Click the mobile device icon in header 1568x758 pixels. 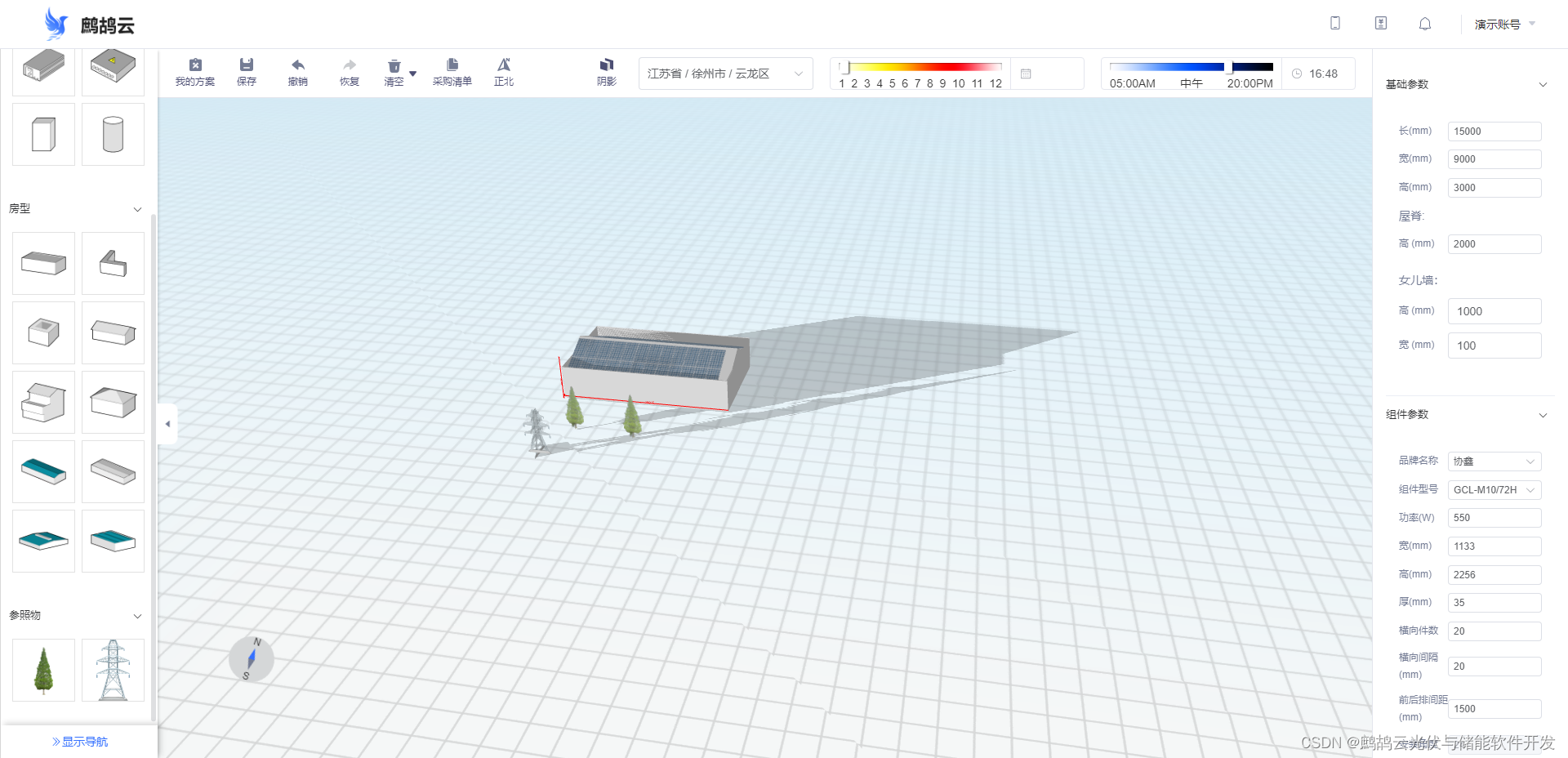1335,23
